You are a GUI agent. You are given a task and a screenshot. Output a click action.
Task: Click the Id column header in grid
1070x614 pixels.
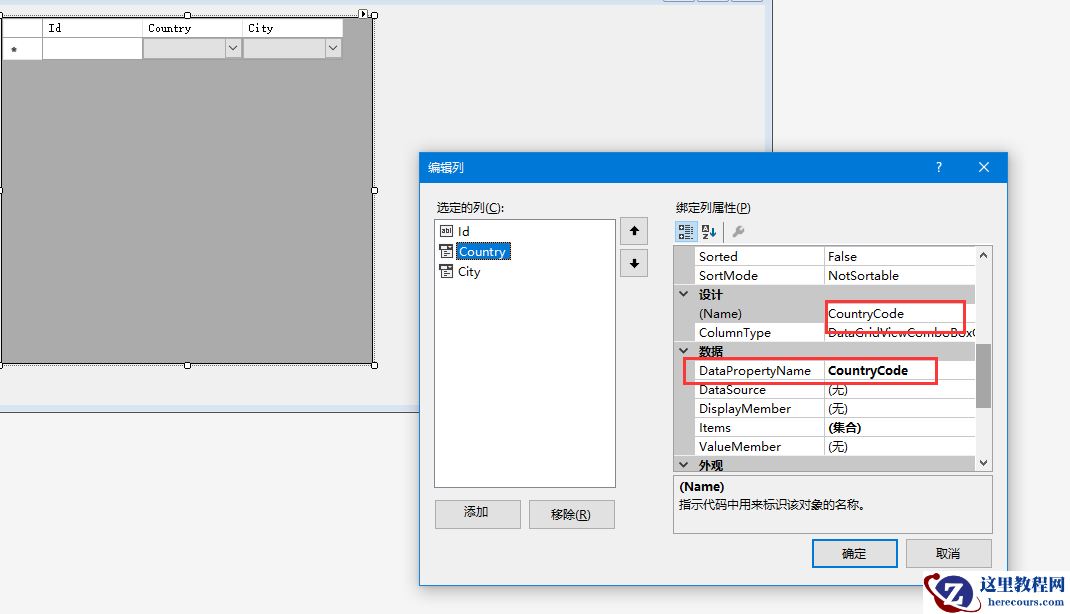click(x=92, y=28)
